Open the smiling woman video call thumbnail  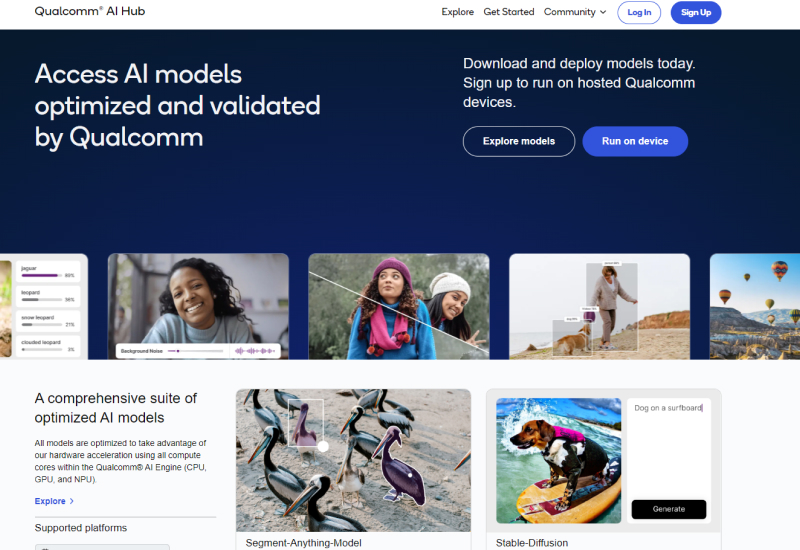point(198,306)
